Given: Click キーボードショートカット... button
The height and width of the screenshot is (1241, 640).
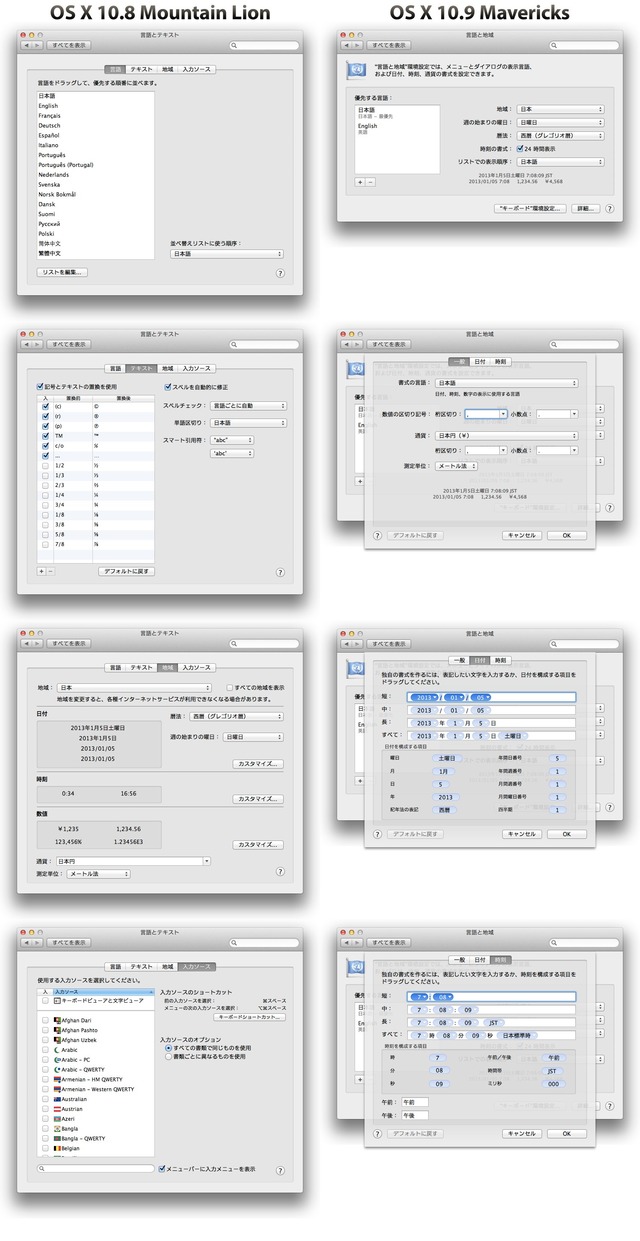Looking at the screenshot, I should coord(252,1016).
